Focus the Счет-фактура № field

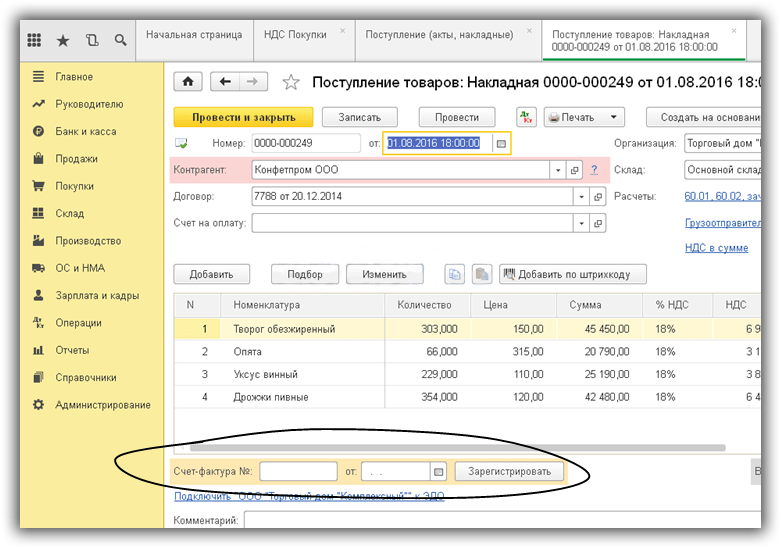(298, 471)
